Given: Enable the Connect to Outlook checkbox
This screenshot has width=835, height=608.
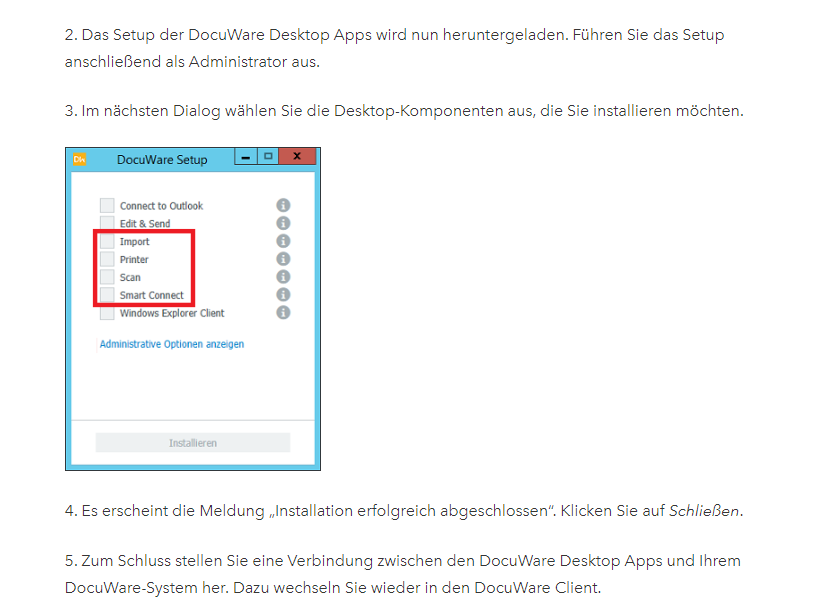Looking at the screenshot, I should pyautogui.click(x=107, y=205).
